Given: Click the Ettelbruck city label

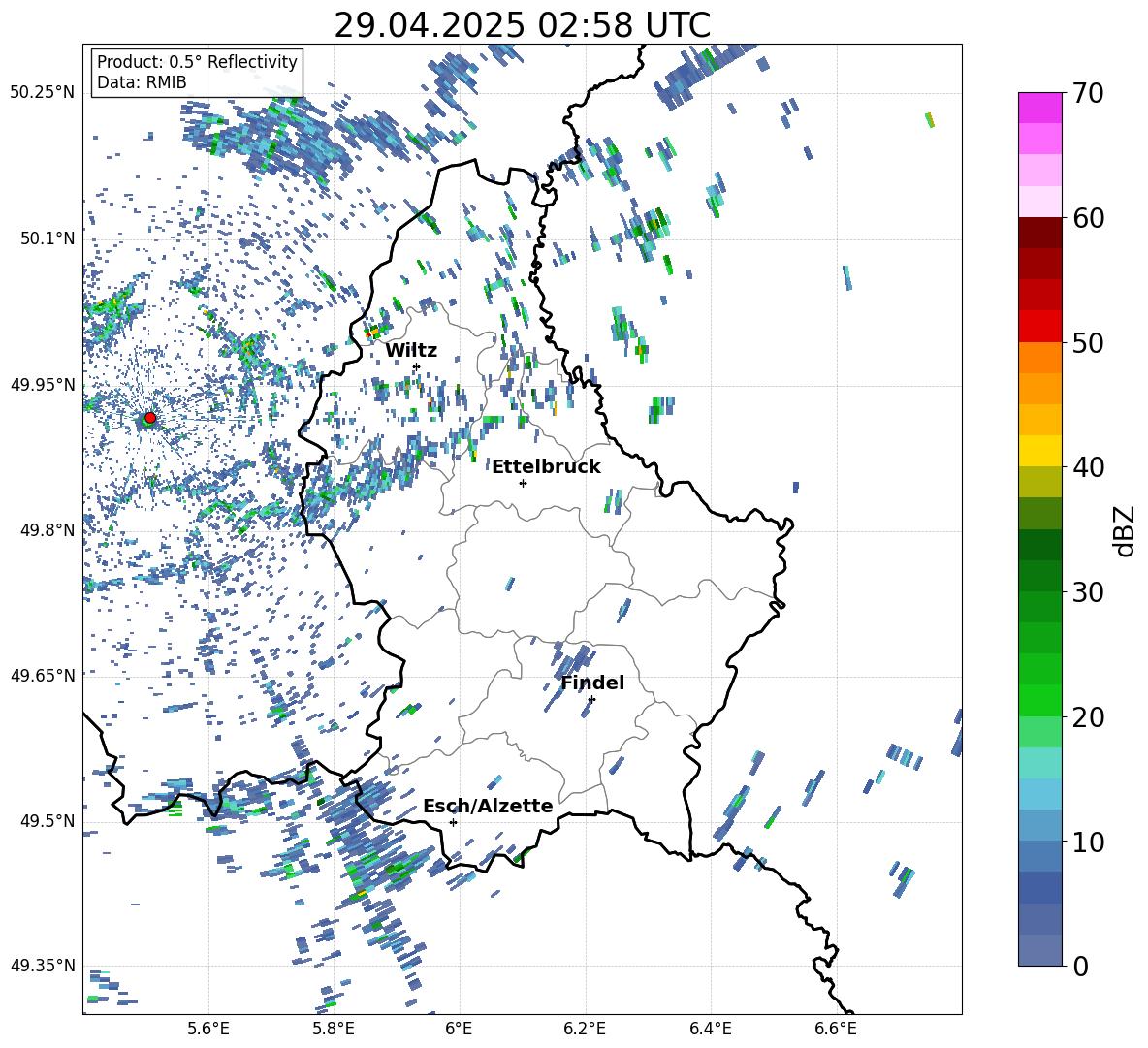Looking at the screenshot, I should click(546, 467).
